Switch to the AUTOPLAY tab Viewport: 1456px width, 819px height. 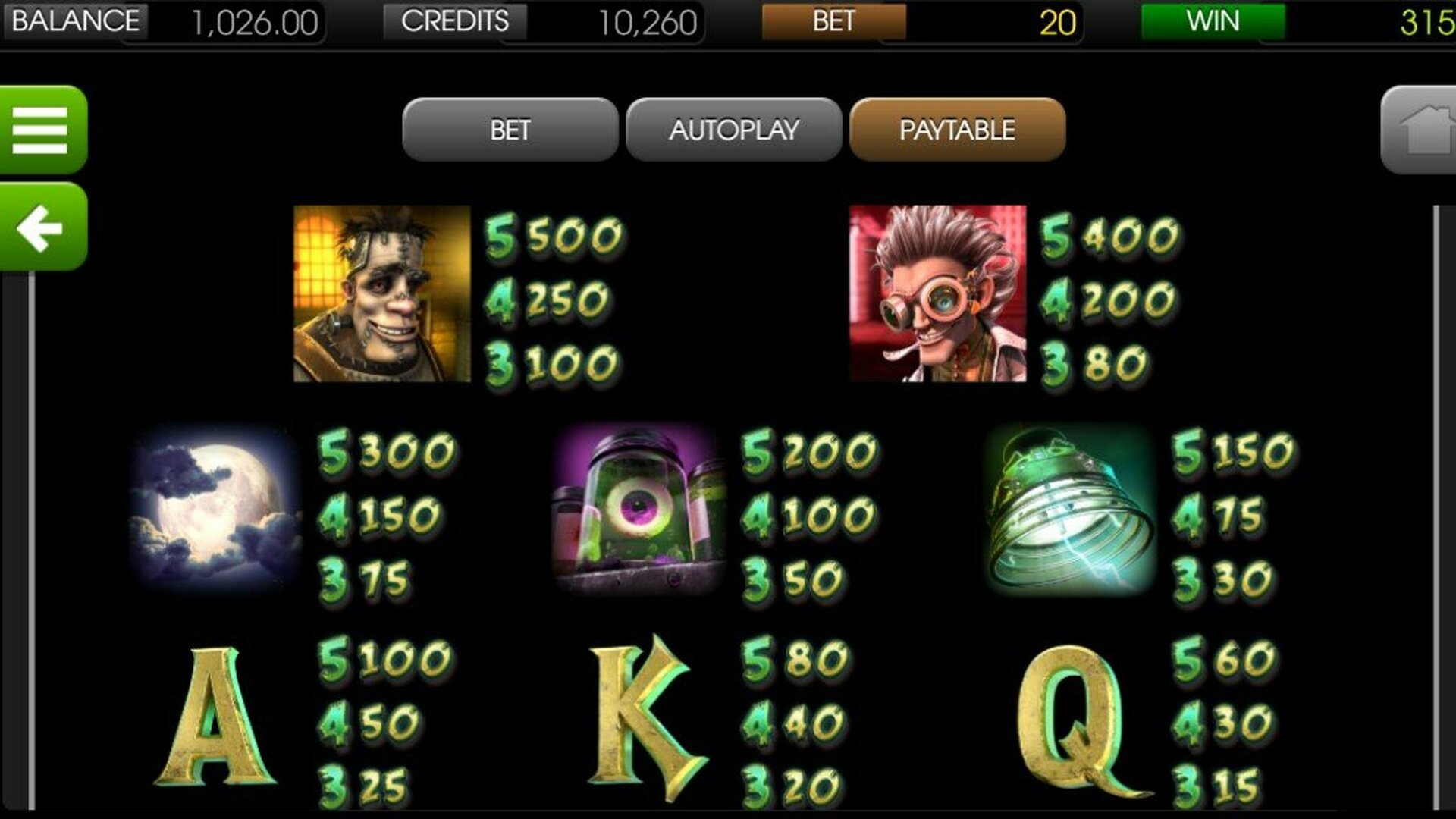[734, 129]
